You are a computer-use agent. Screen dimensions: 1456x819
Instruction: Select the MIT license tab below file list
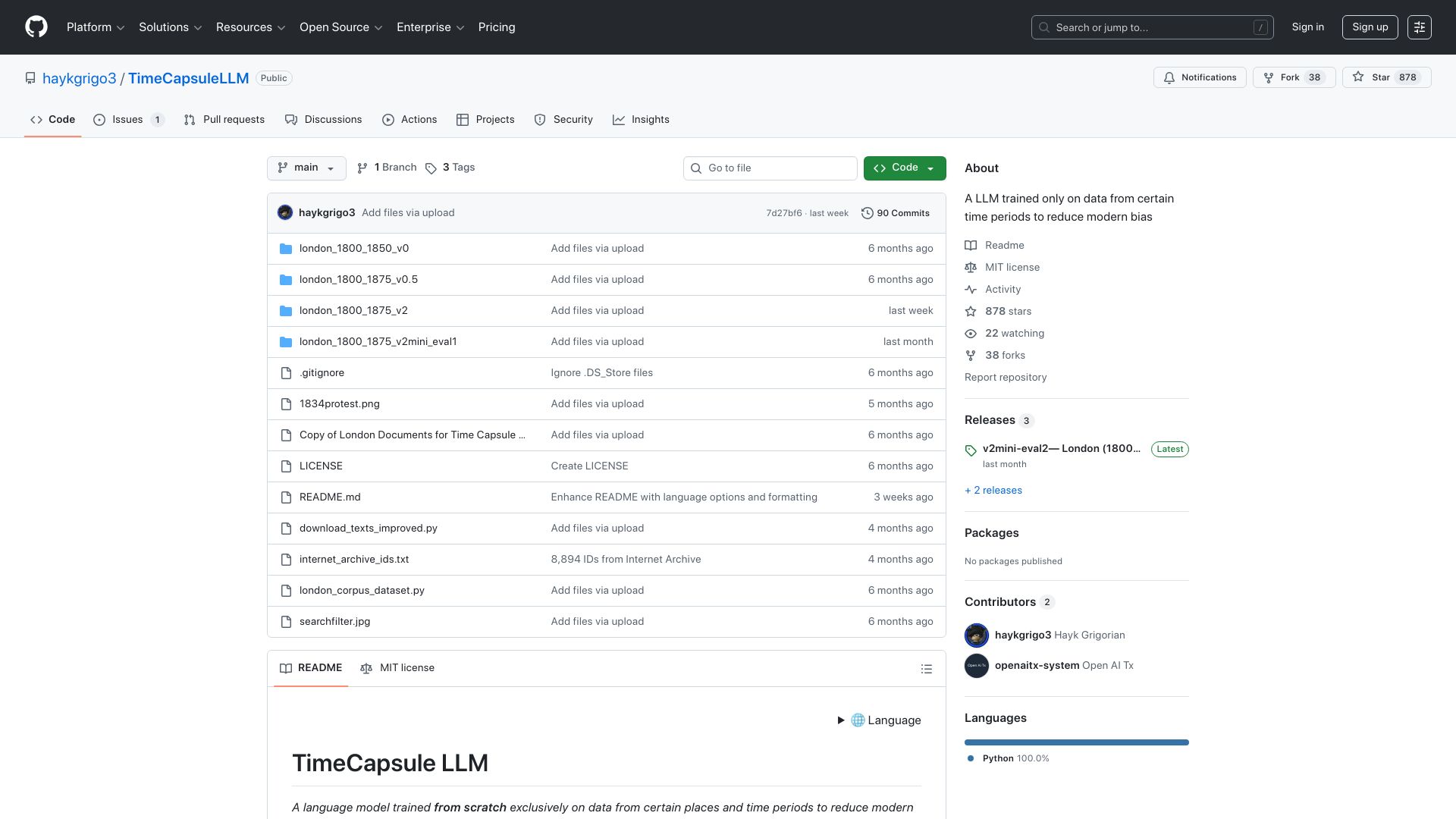[x=397, y=668]
